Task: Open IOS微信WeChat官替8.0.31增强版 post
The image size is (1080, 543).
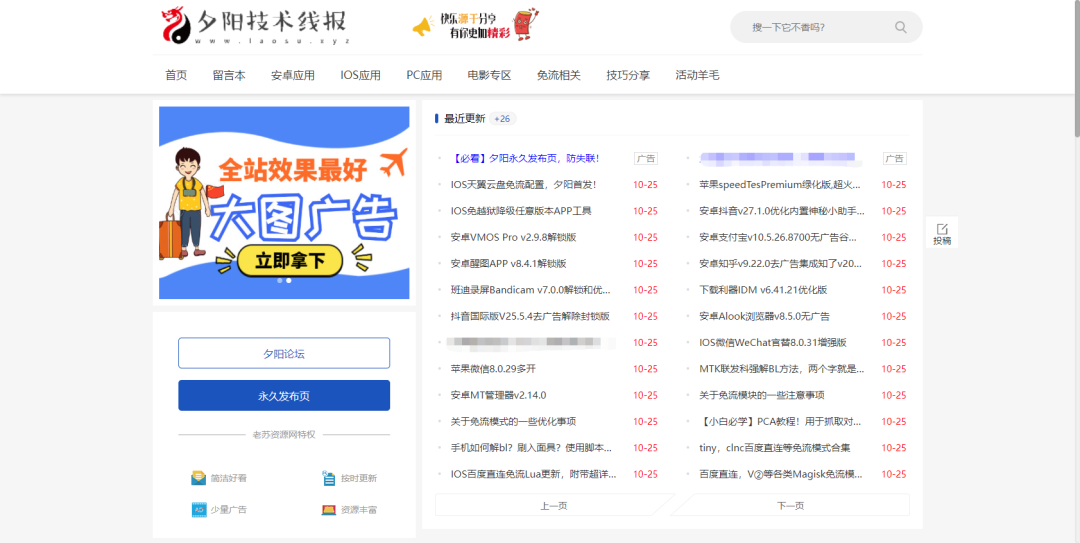Action: coord(773,342)
